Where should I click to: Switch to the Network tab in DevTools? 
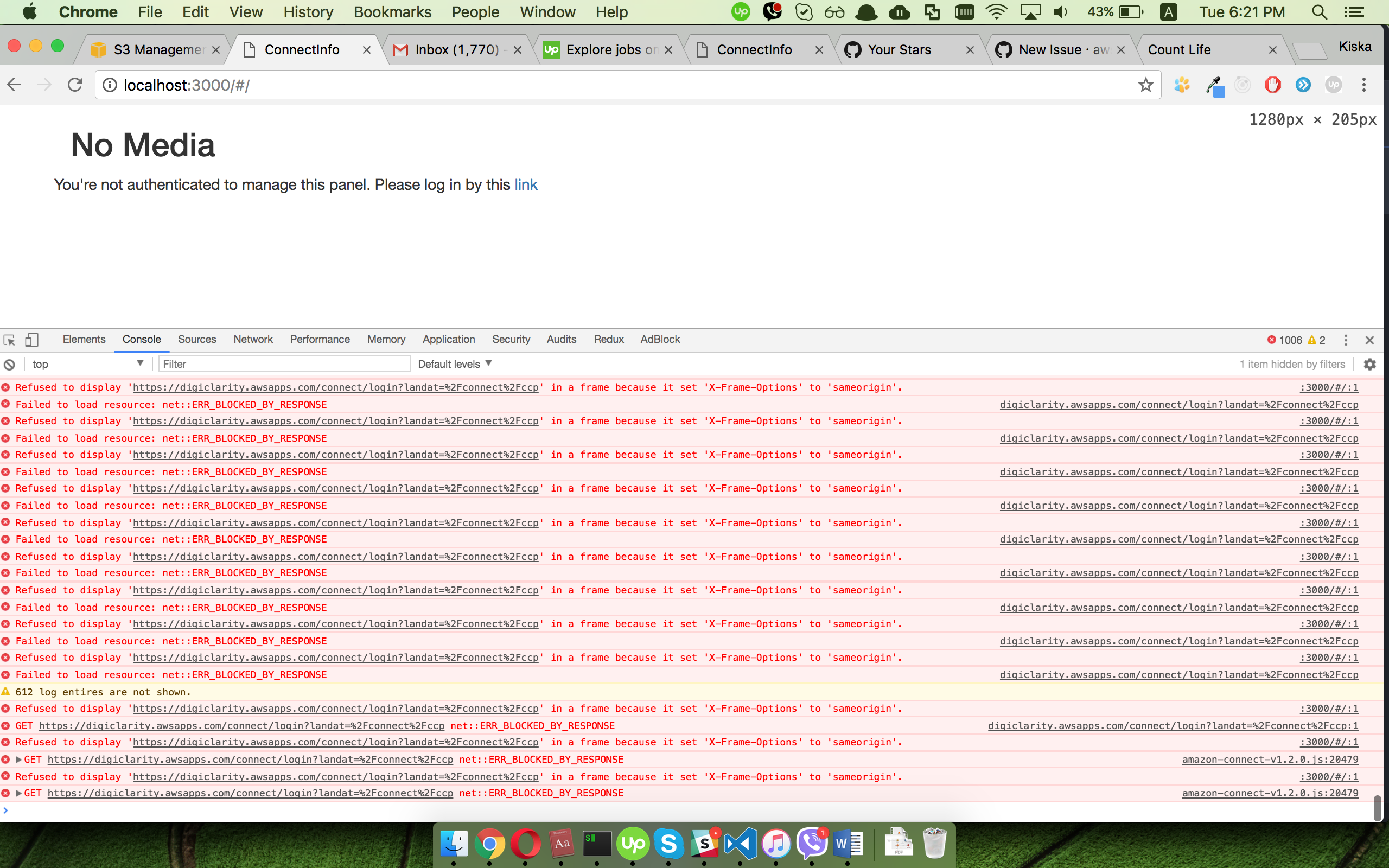click(x=252, y=339)
